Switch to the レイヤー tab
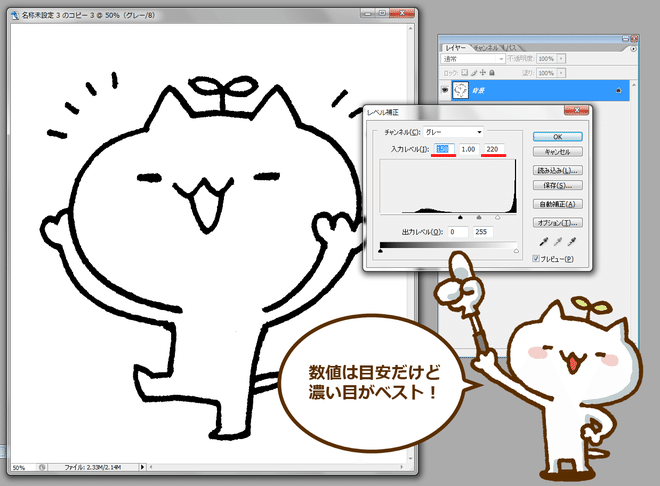The height and width of the screenshot is (486, 660). (x=455, y=48)
